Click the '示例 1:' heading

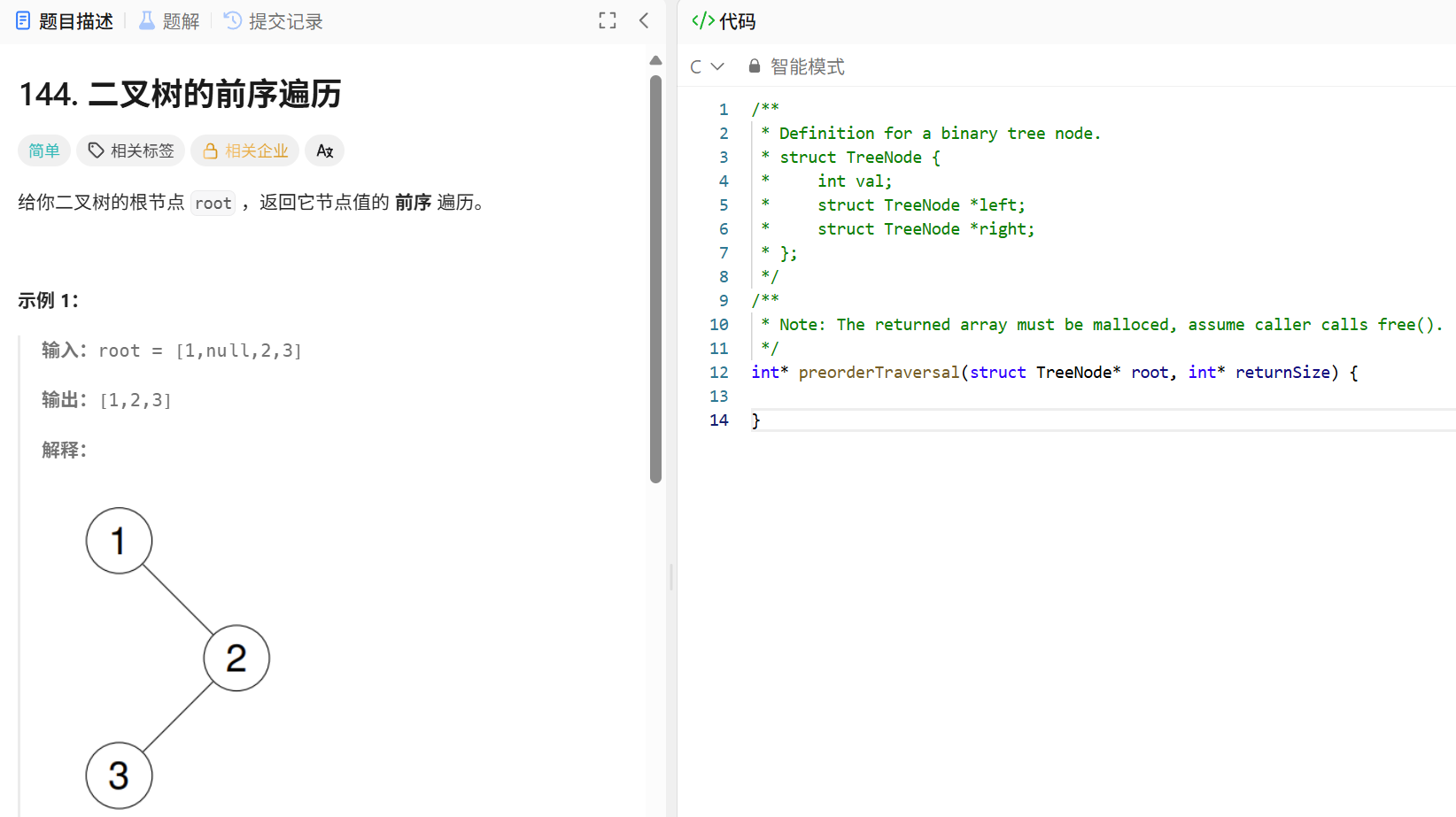coord(48,301)
